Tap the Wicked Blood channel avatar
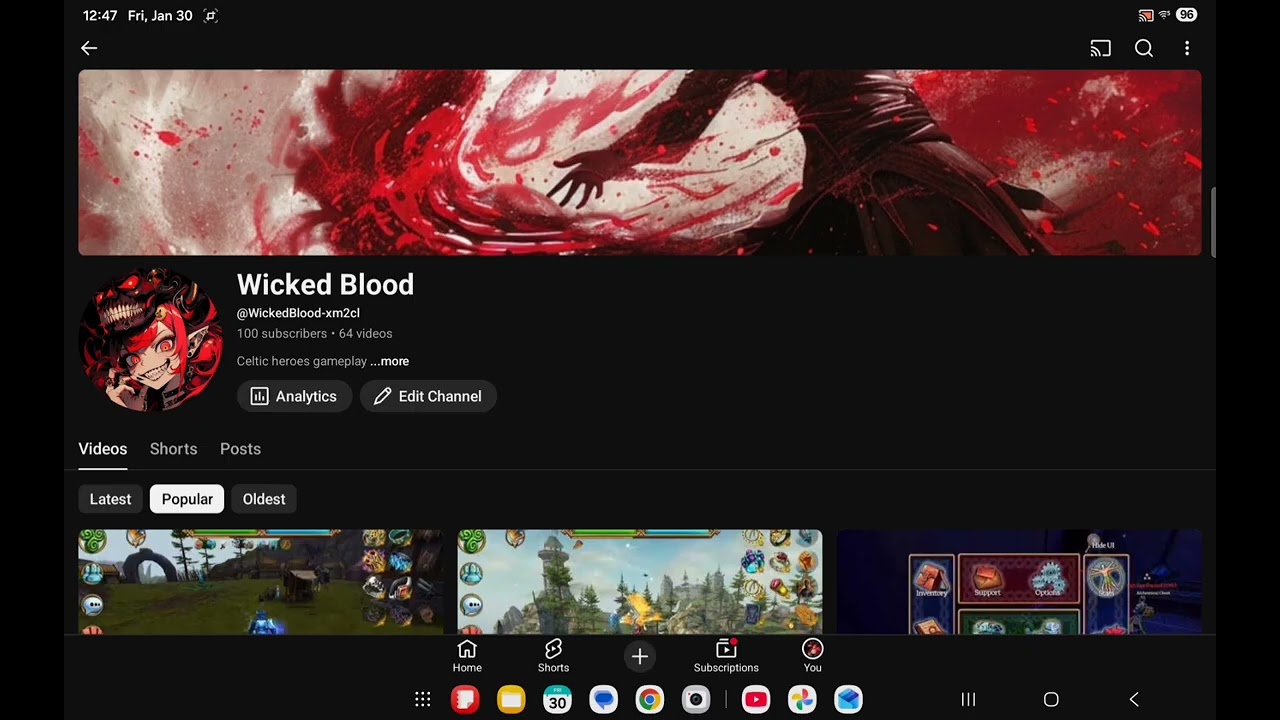This screenshot has width=1280, height=720. 151,340
